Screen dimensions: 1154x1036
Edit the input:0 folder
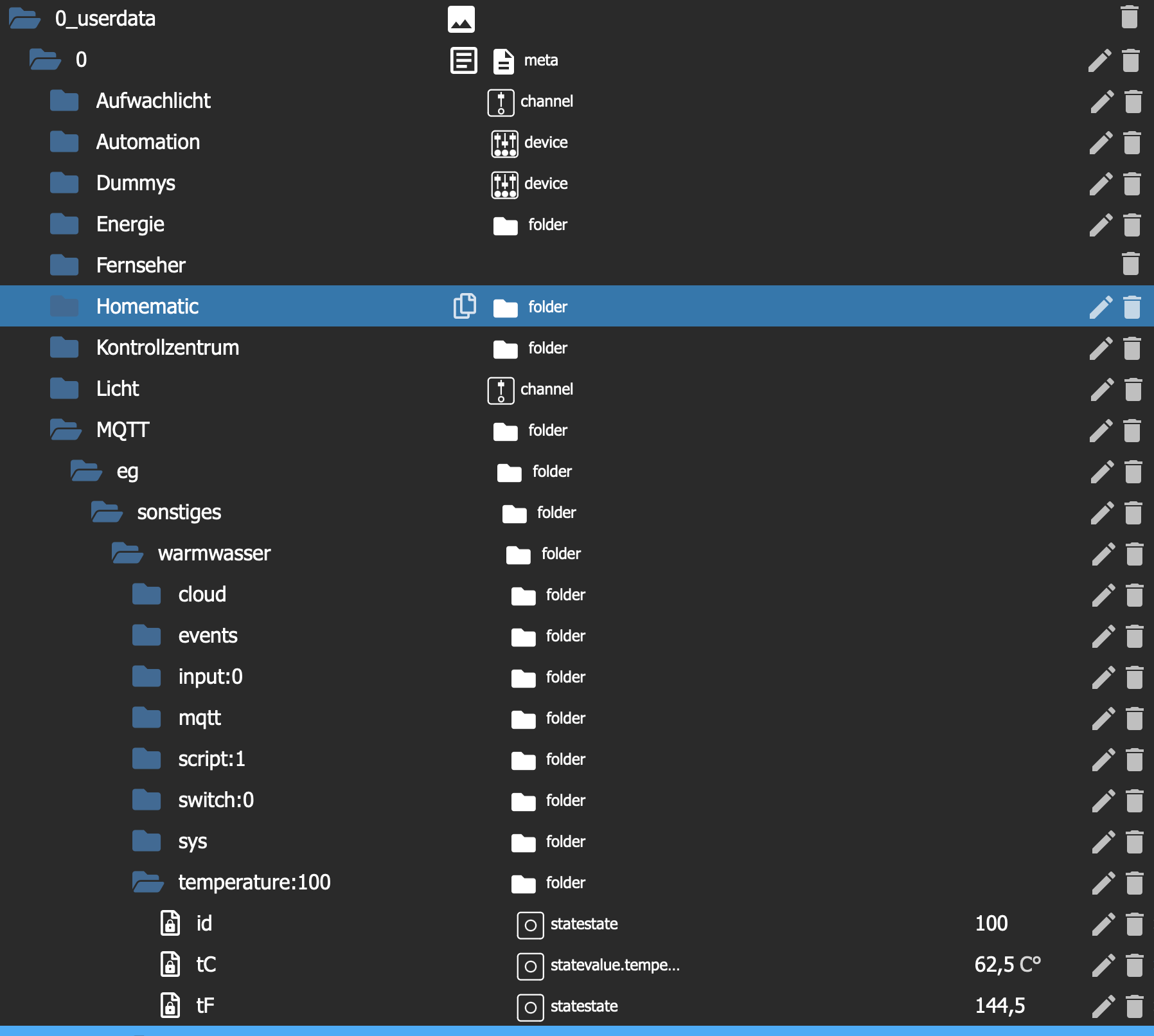tap(1104, 677)
